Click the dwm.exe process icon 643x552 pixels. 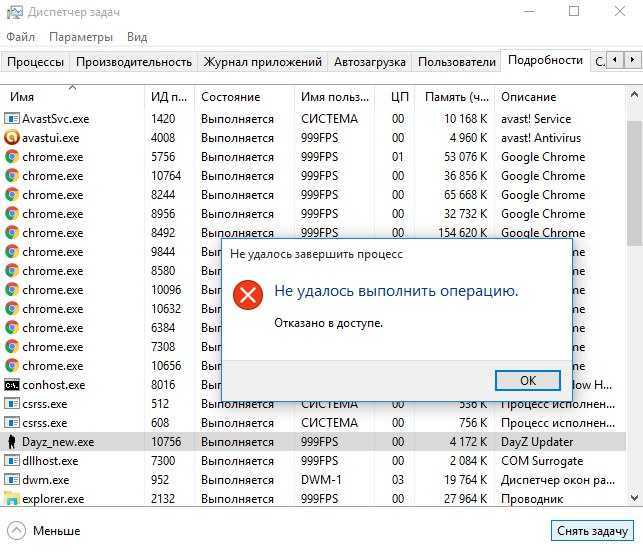pos(11,480)
